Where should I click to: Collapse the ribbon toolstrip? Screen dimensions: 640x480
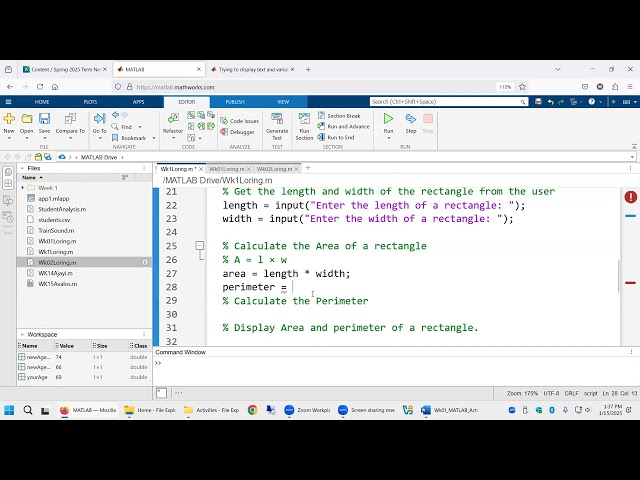tap(634, 146)
